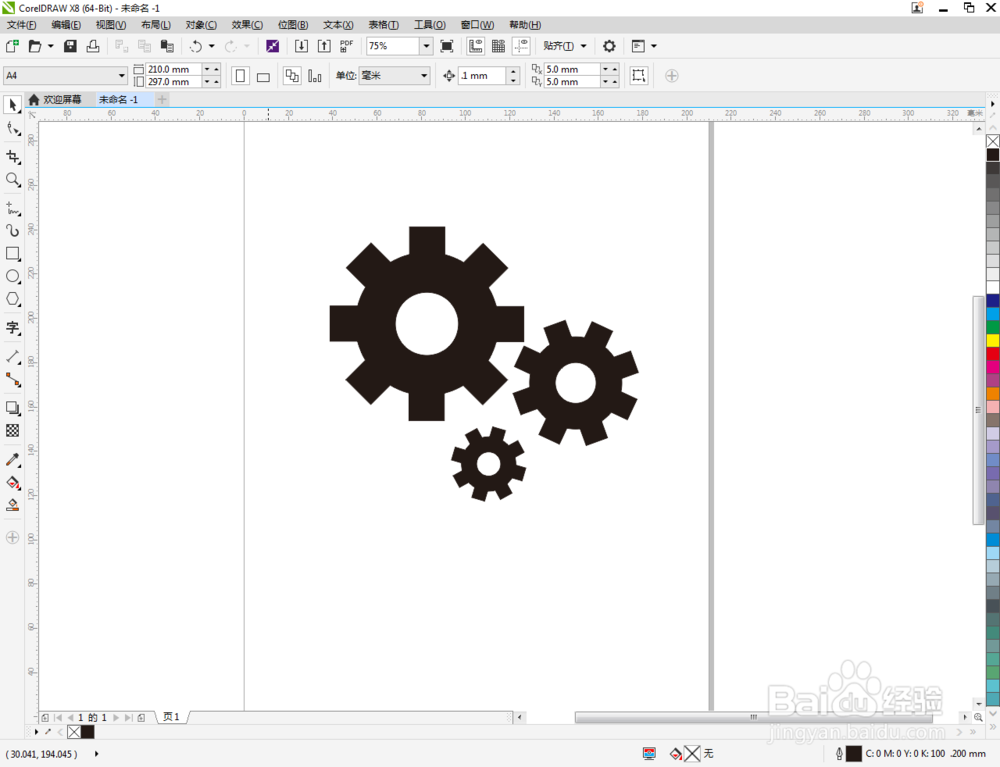Toggle treat as filled option

[x=638, y=75]
